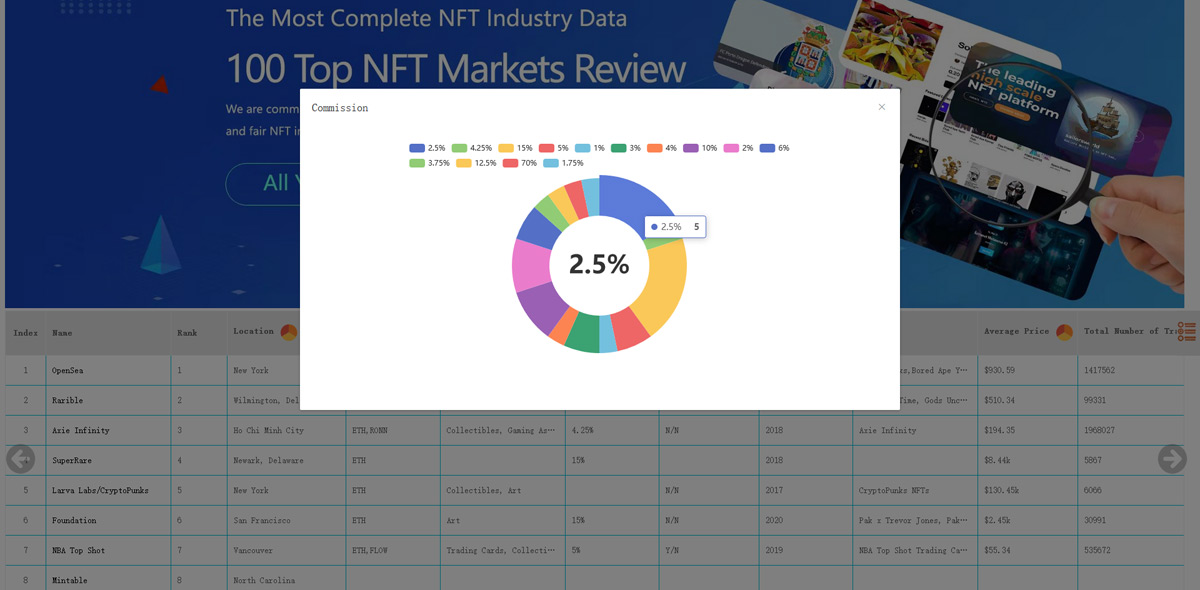The height and width of the screenshot is (590, 1200).
Task: Click the Index column header
Action: [26, 332]
